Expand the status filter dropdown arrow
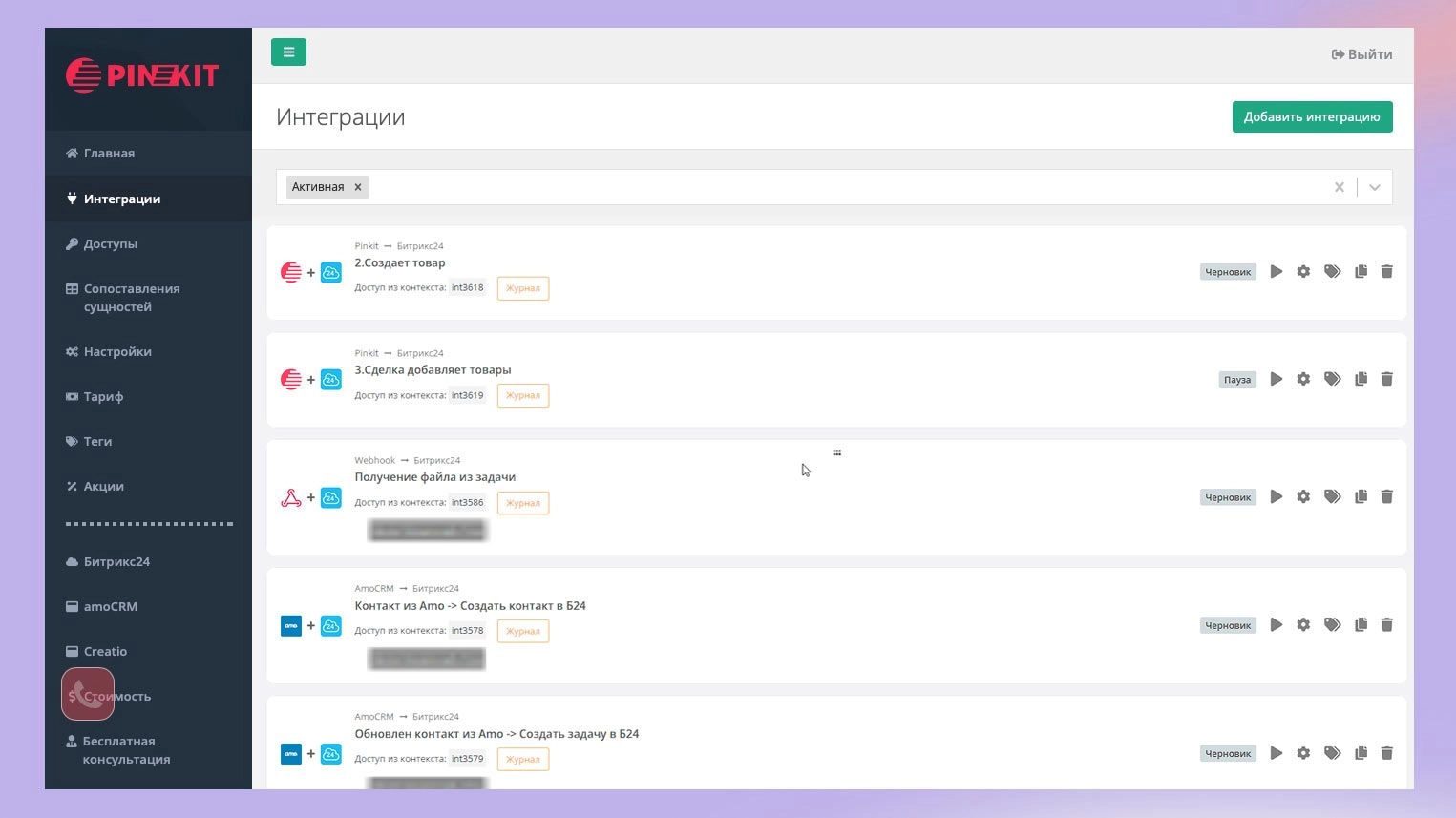The height and width of the screenshot is (818, 1456). [1374, 187]
